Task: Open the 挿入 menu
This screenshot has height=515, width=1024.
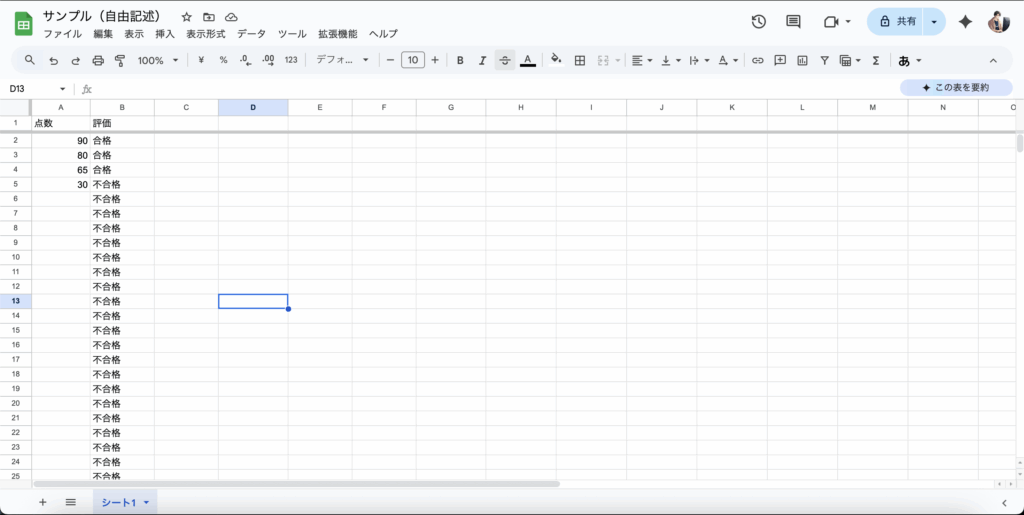Action: point(165,34)
